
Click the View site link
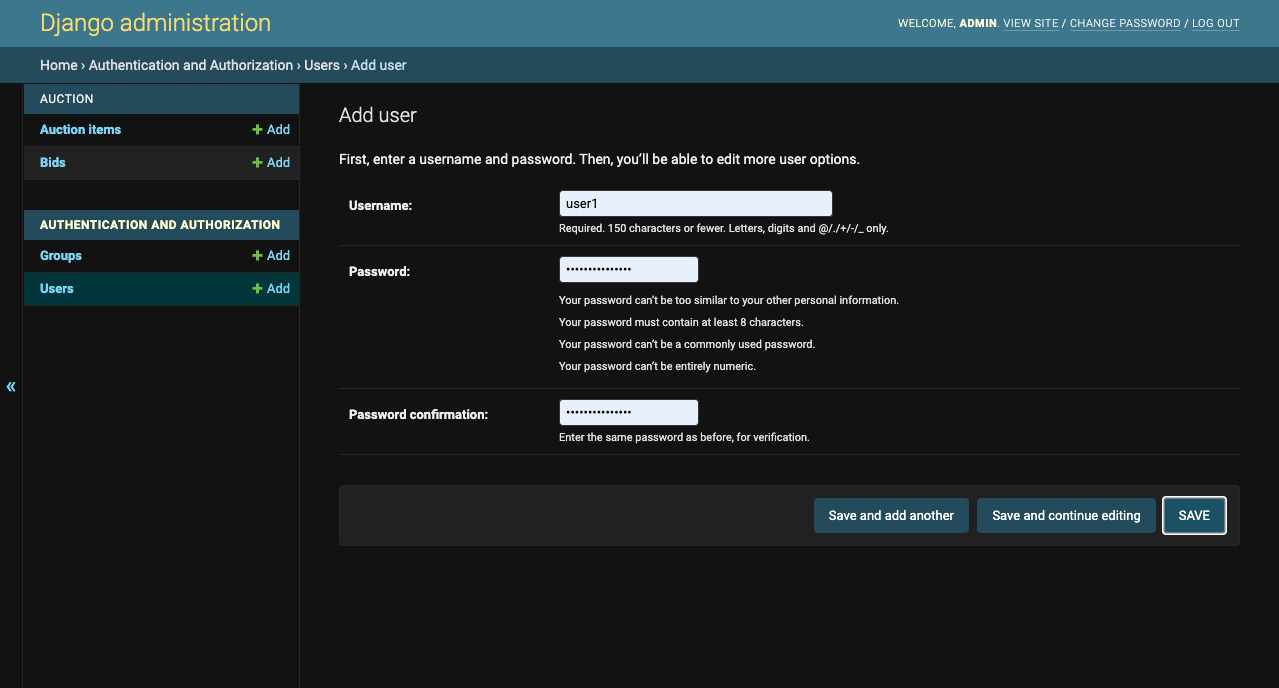pos(1031,23)
